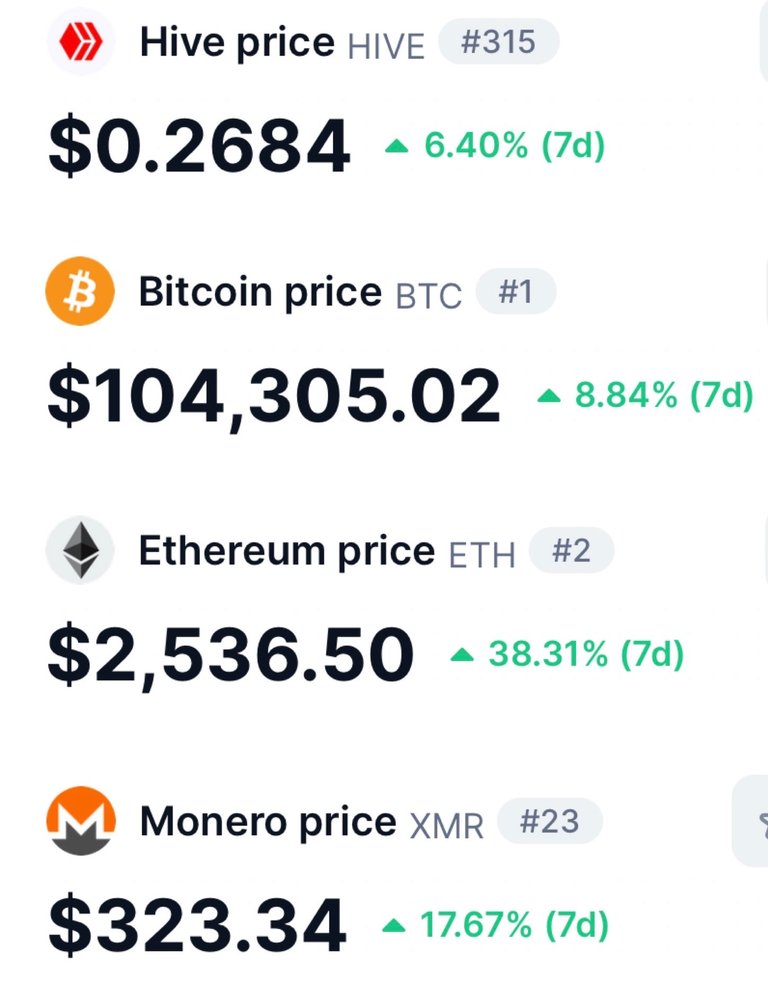768x983 pixels.
Task: Click the green up arrow beside 17.67%
Action: pyautogui.click(x=394, y=925)
